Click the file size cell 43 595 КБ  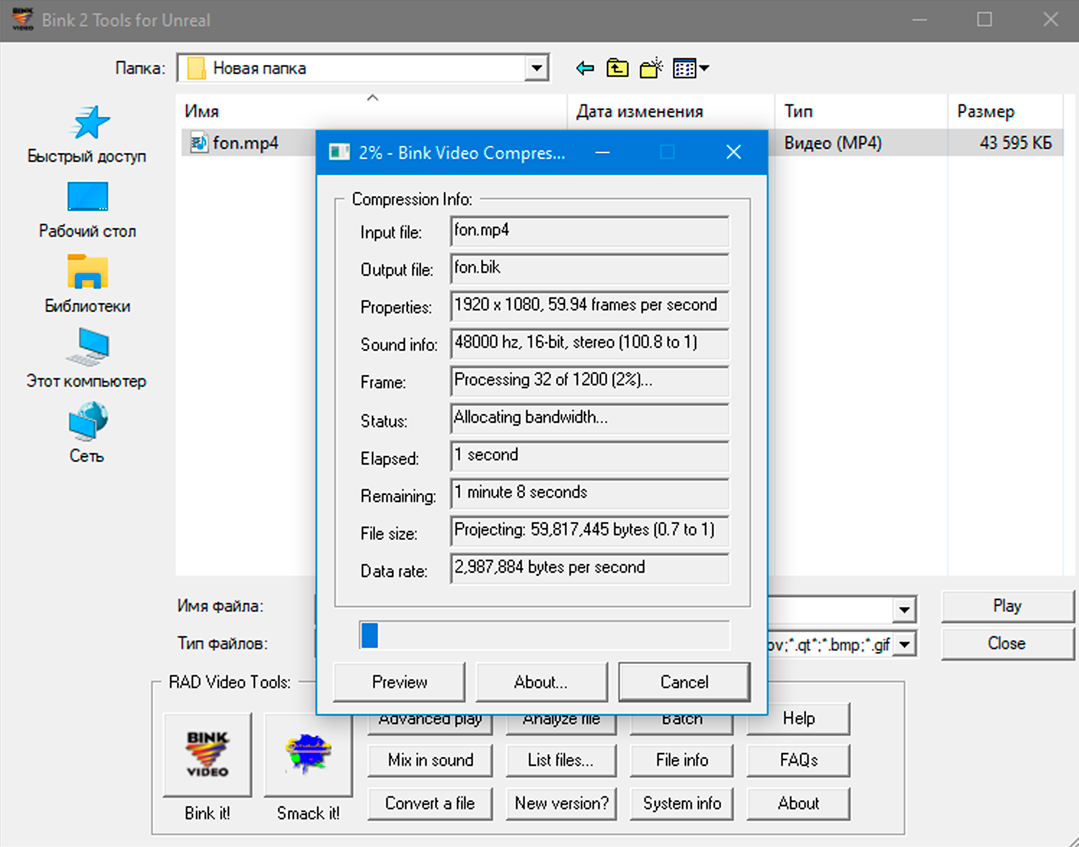tap(1016, 142)
